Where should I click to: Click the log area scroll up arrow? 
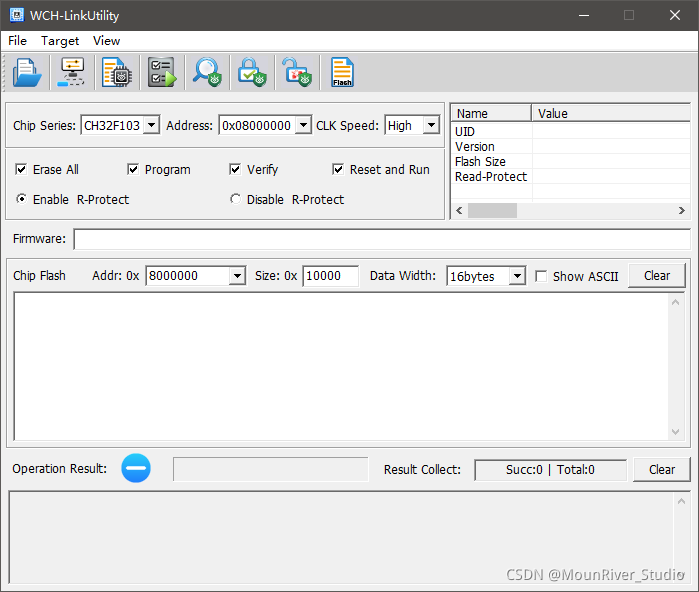[681, 502]
